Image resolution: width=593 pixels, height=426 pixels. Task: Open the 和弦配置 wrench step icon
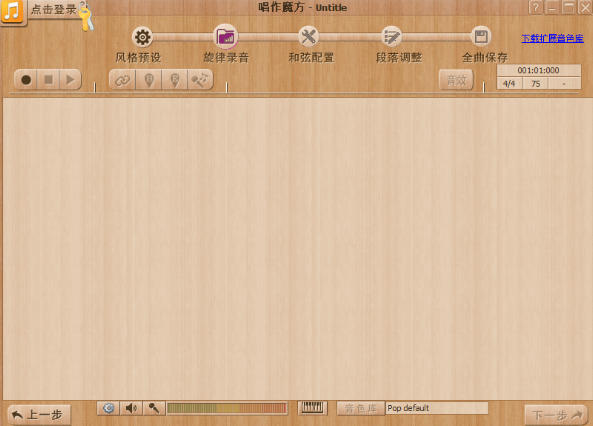(309, 37)
